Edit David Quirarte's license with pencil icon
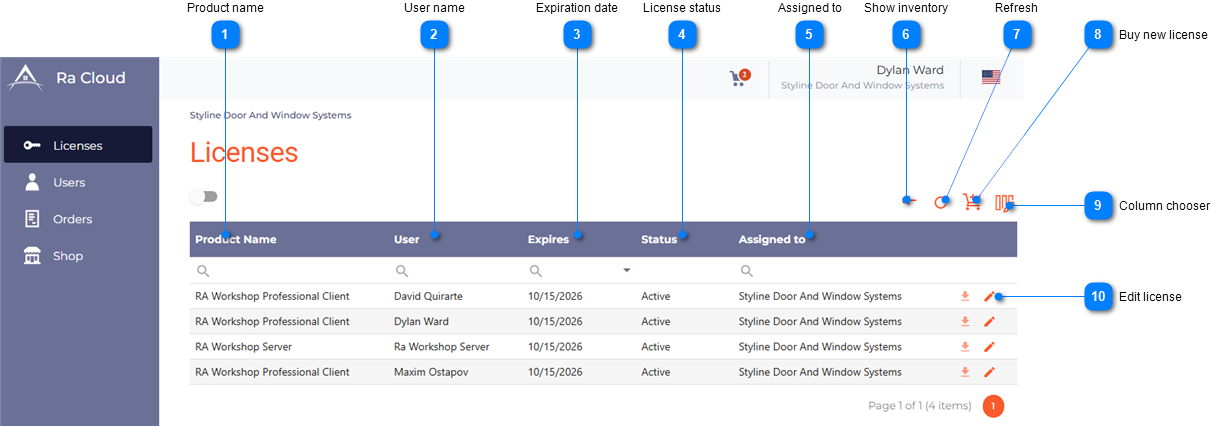Viewport: 1211px width, 426px height. coord(989,296)
